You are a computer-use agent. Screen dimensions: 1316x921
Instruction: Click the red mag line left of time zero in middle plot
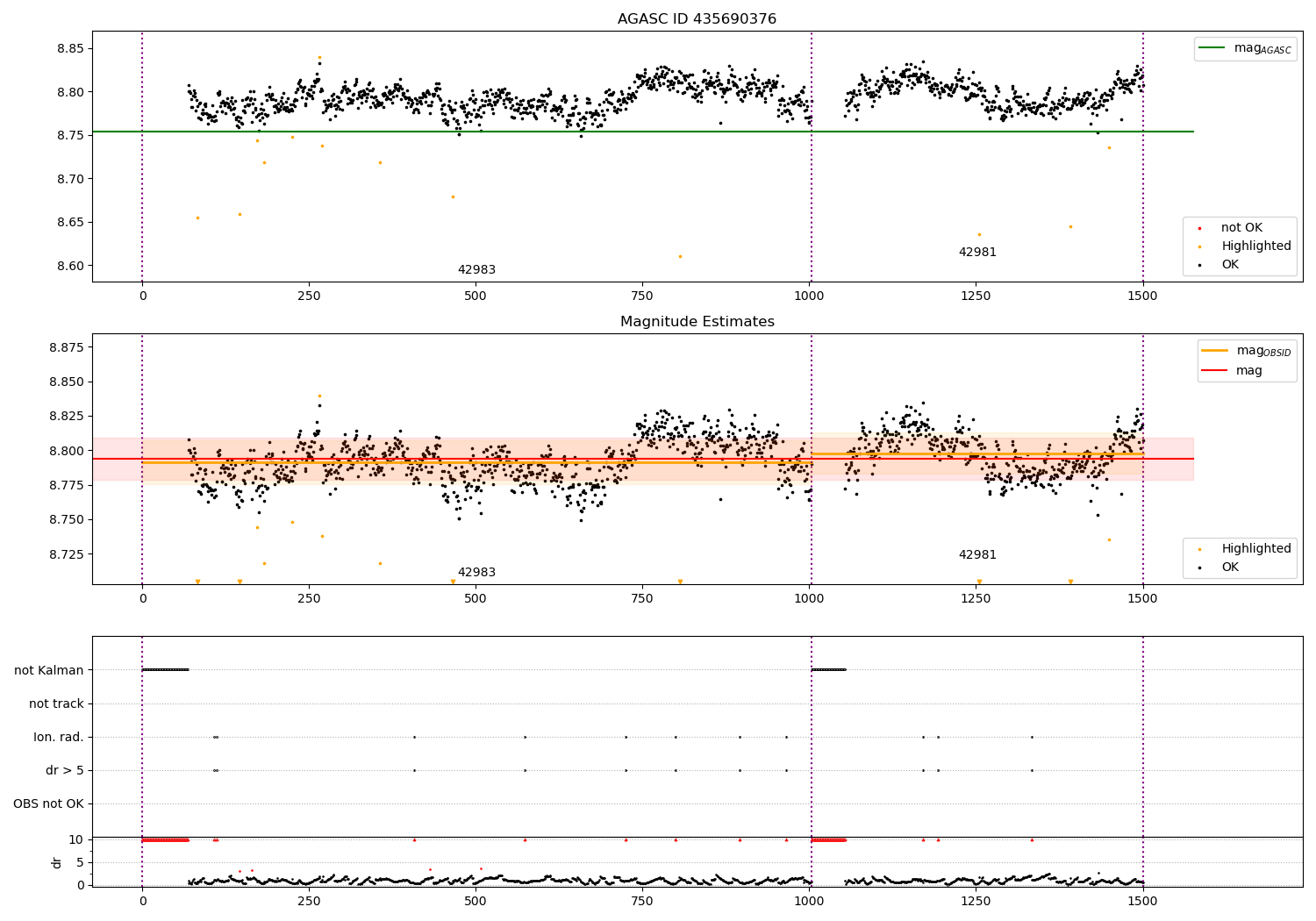117,459
